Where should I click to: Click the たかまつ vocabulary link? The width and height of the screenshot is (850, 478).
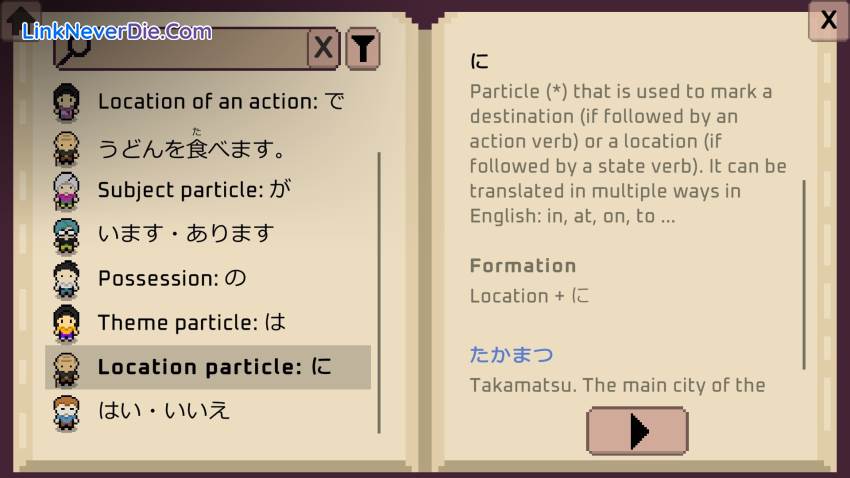coord(511,354)
